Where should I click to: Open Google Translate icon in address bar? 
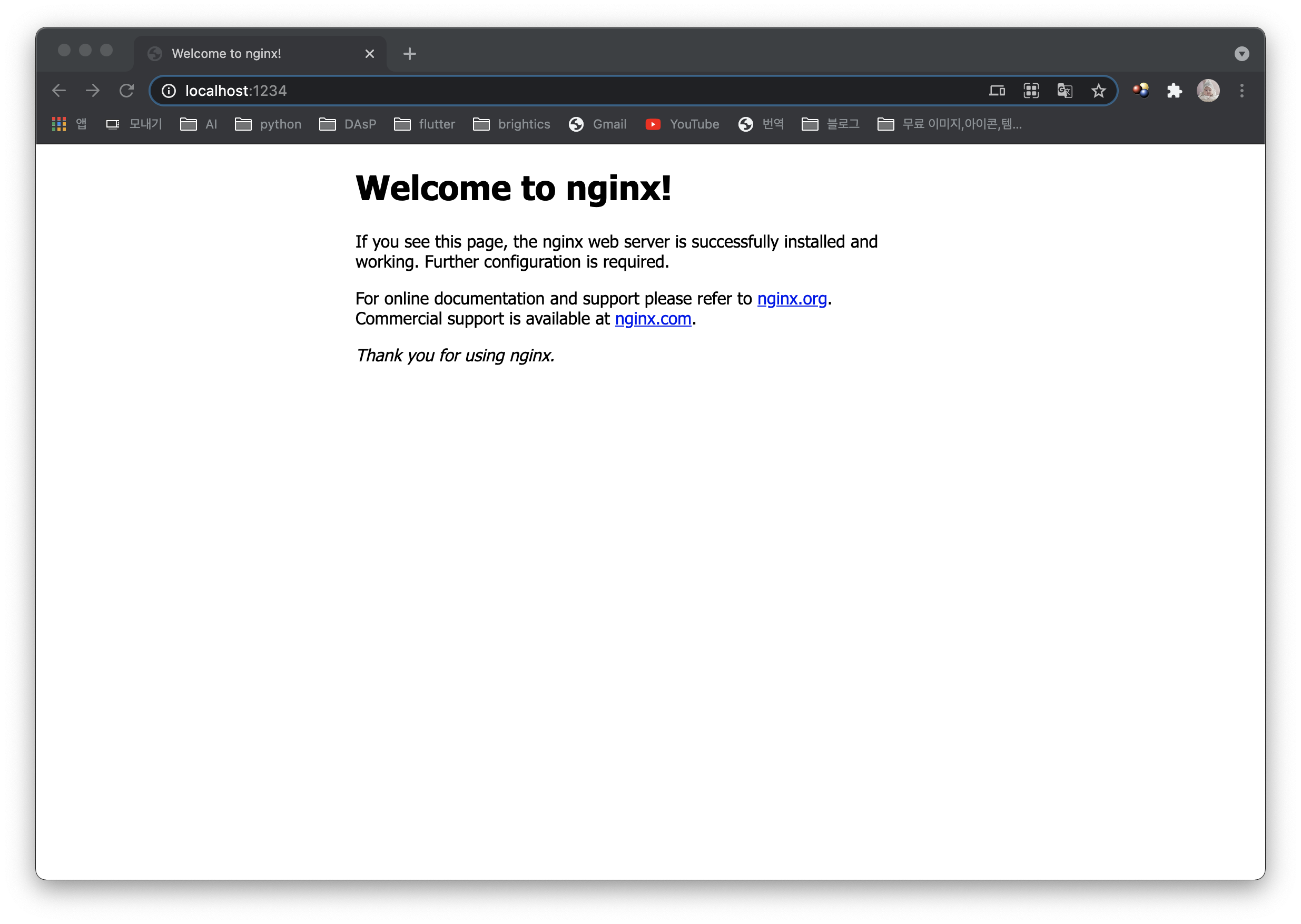1065,91
